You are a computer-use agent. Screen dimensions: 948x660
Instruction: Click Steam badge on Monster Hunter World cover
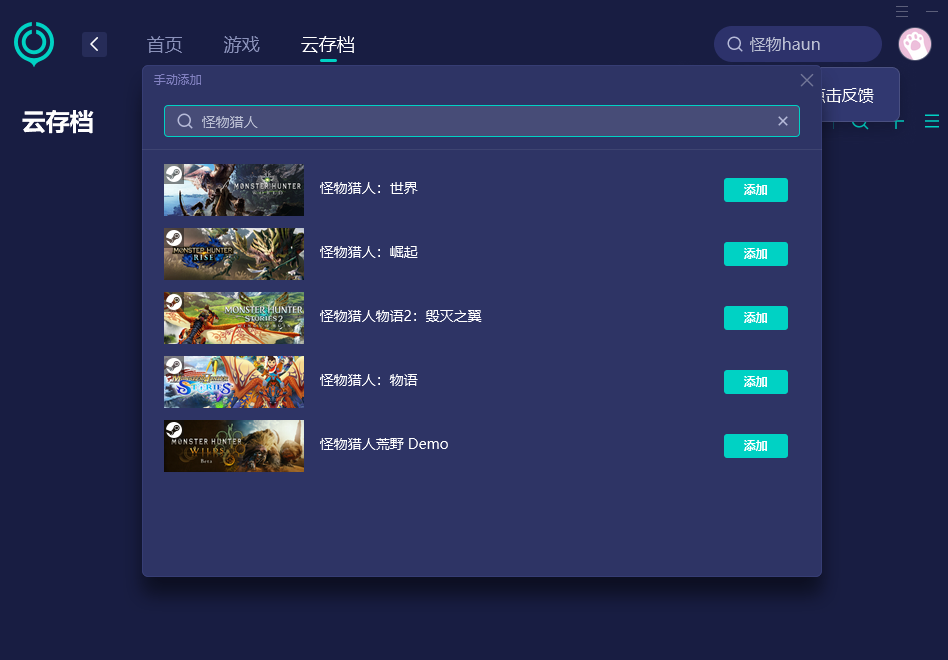click(174, 174)
